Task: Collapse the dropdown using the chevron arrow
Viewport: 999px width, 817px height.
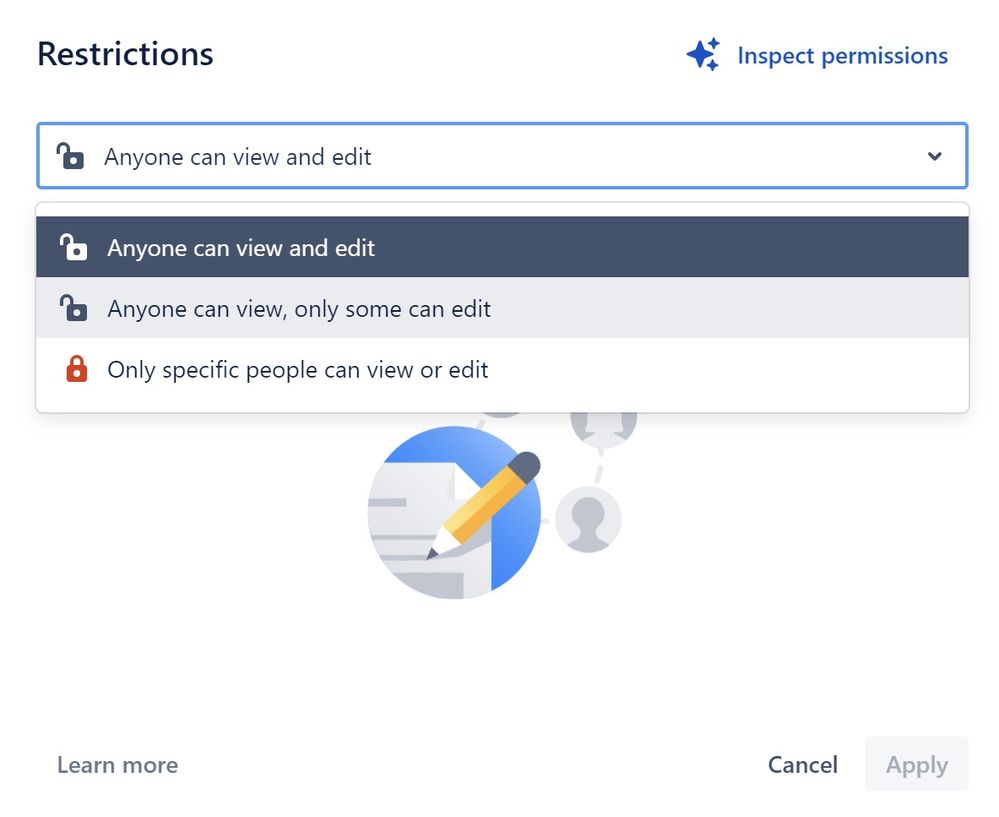Action: click(x=935, y=156)
